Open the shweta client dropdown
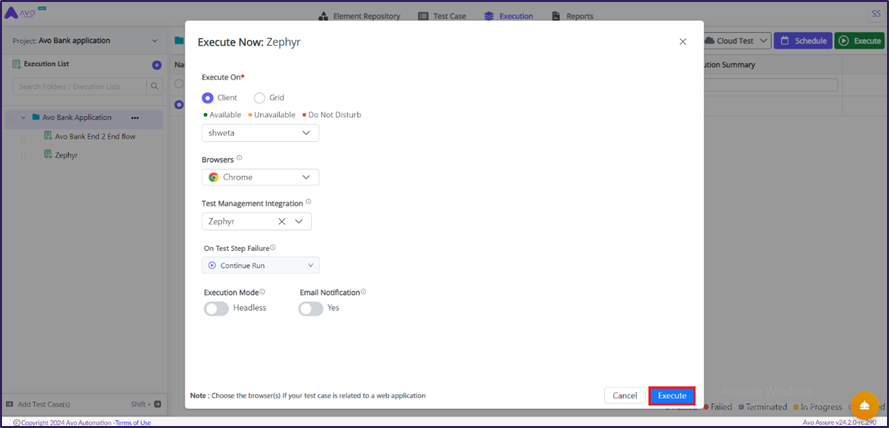 260,133
